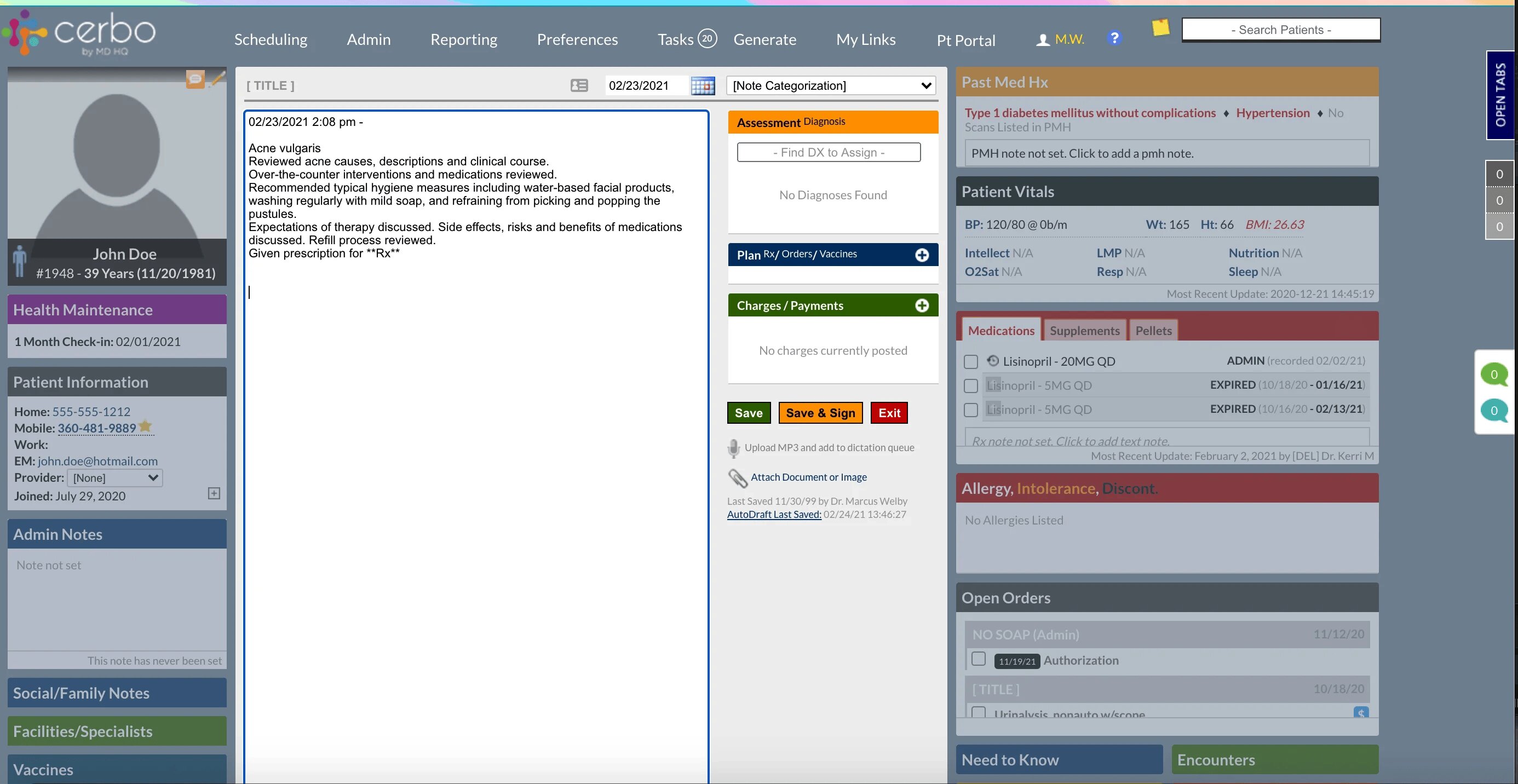Screen dimensions: 1518x784
Task: Click the Search Patients field
Action: 1280,30
